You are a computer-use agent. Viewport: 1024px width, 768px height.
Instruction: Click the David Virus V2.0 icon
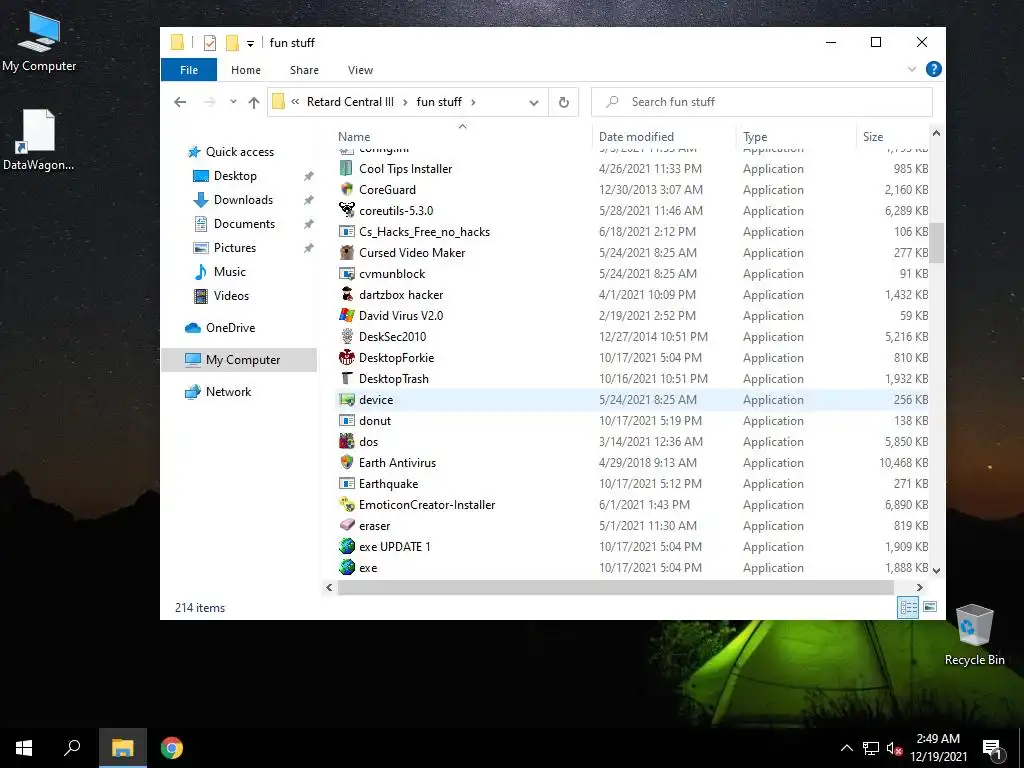[346, 315]
